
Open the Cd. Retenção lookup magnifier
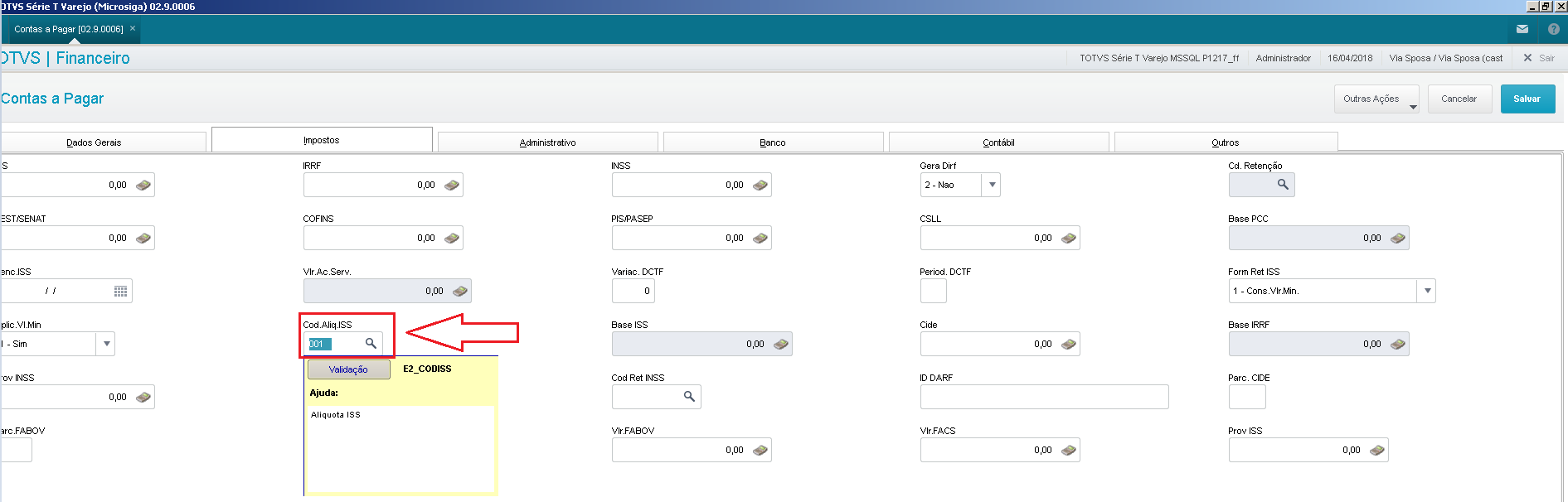(x=1283, y=185)
